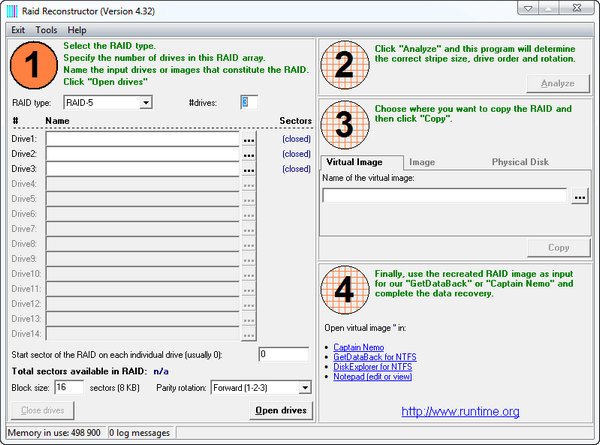
Task: Browse for the virtual image file location
Action: coord(580,197)
